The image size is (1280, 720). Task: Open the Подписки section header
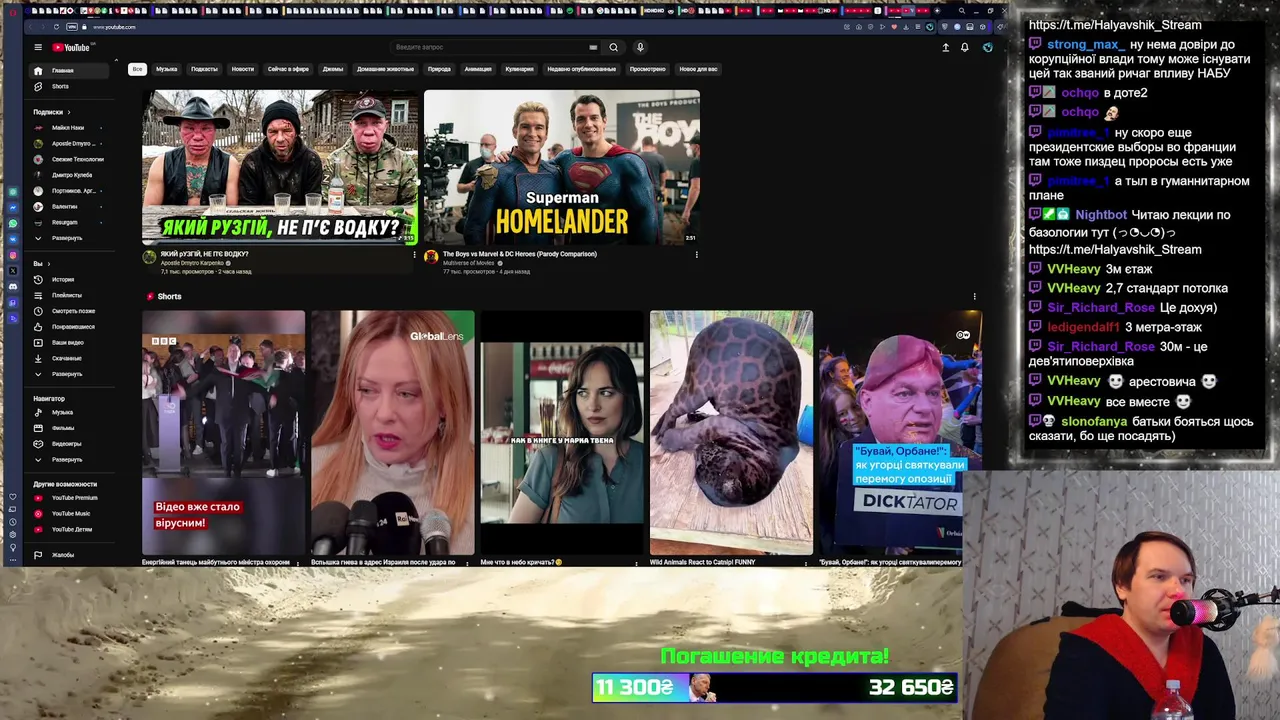point(50,112)
